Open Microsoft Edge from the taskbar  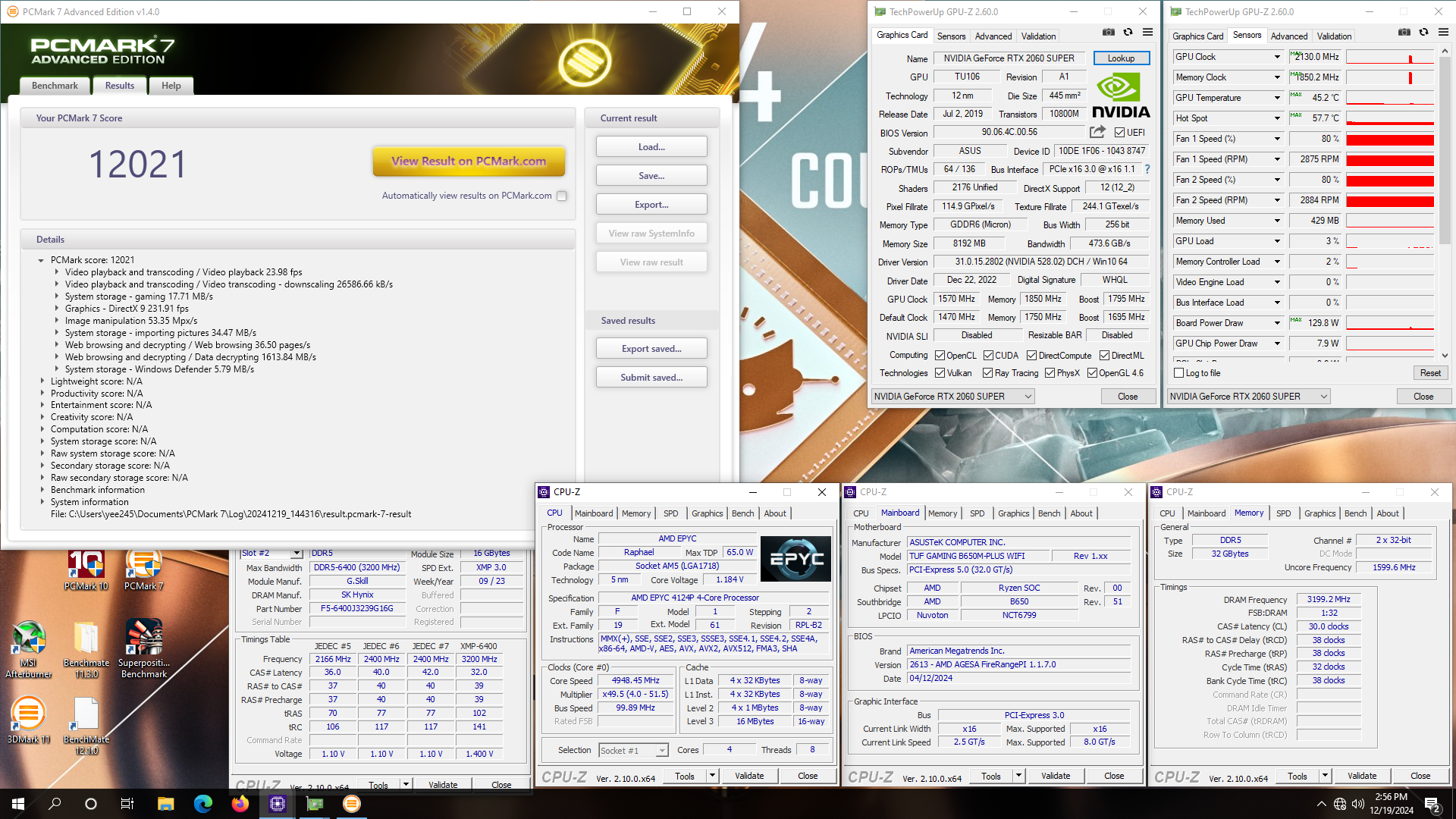202,804
